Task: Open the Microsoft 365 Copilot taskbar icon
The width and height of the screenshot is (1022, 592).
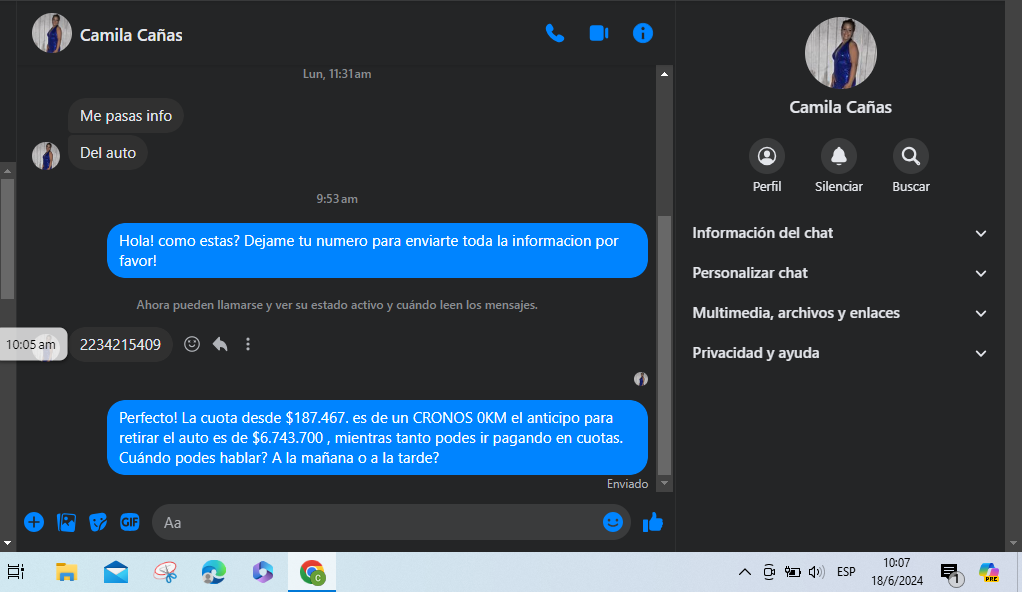Action: pos(263,572)
